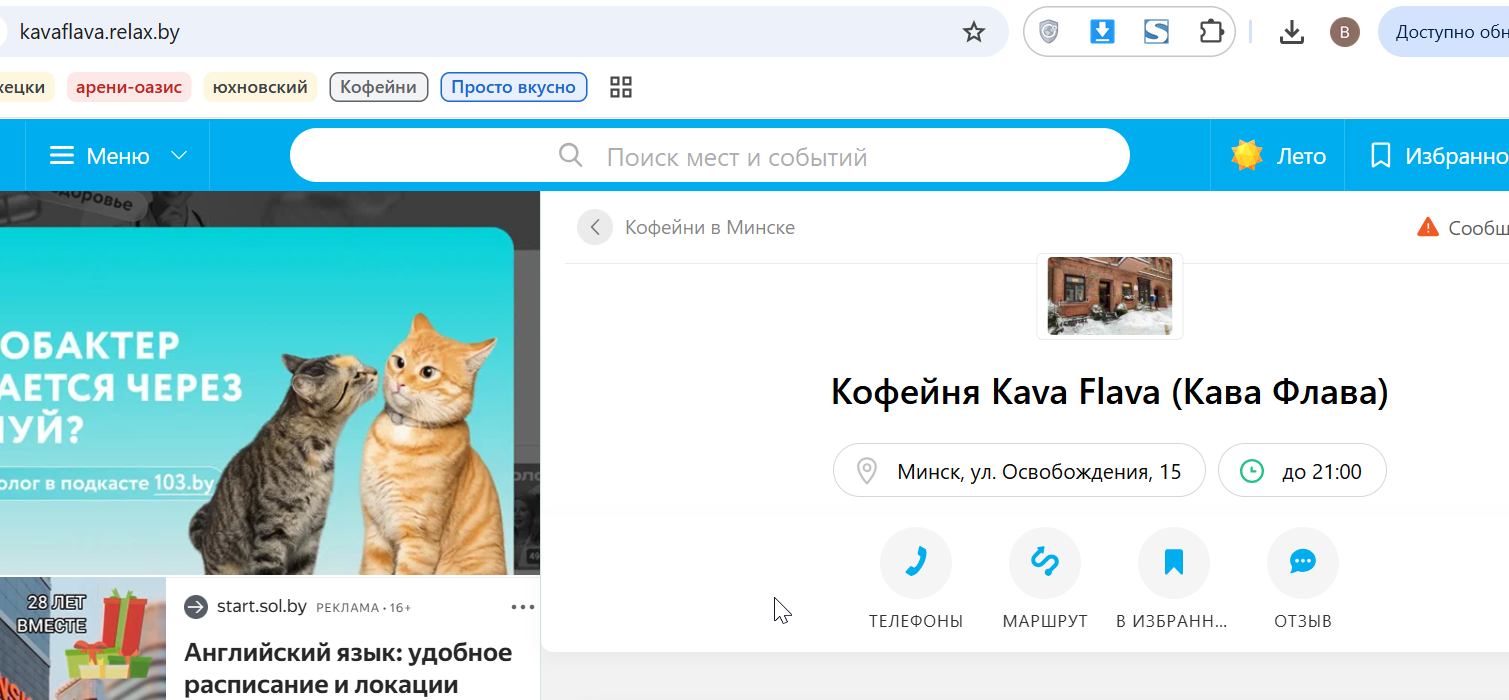Show browser downloads
The width and height of the screenshot is (1509, 700).
coord(1292,32)
